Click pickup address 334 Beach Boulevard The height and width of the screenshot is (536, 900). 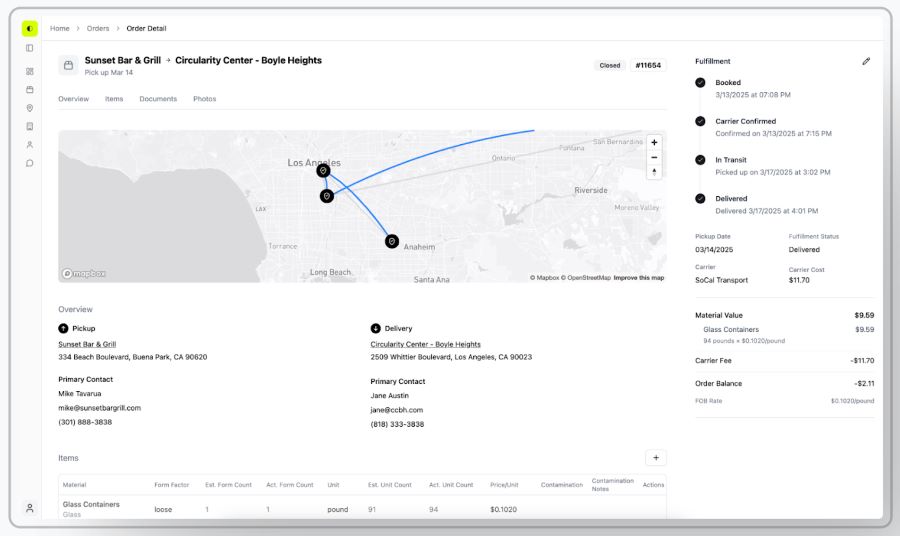click(133, 357)
